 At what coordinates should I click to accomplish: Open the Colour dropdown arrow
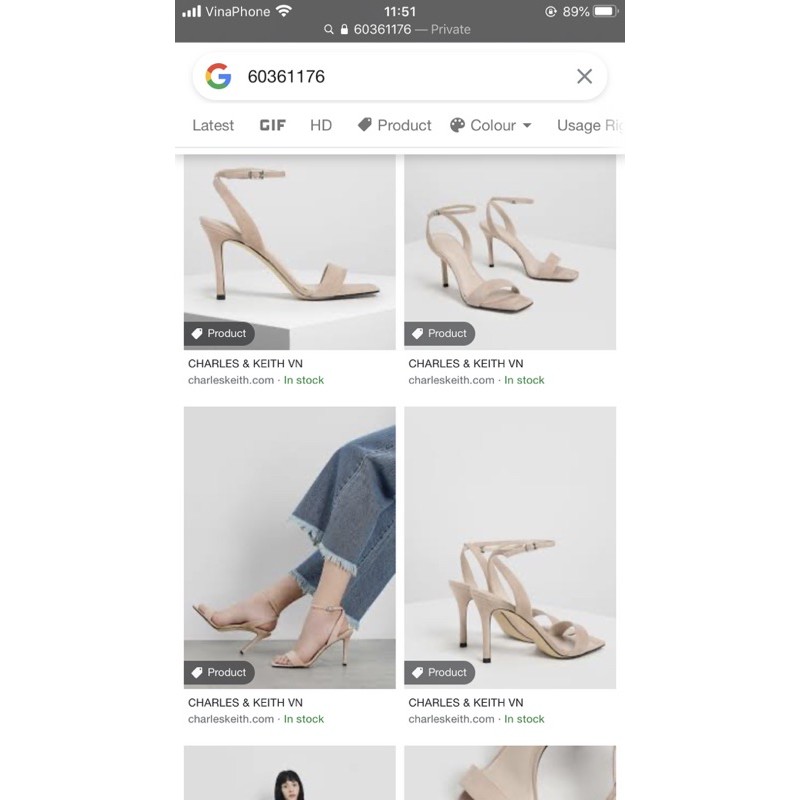pyautogui.click(x=527, y=126)
